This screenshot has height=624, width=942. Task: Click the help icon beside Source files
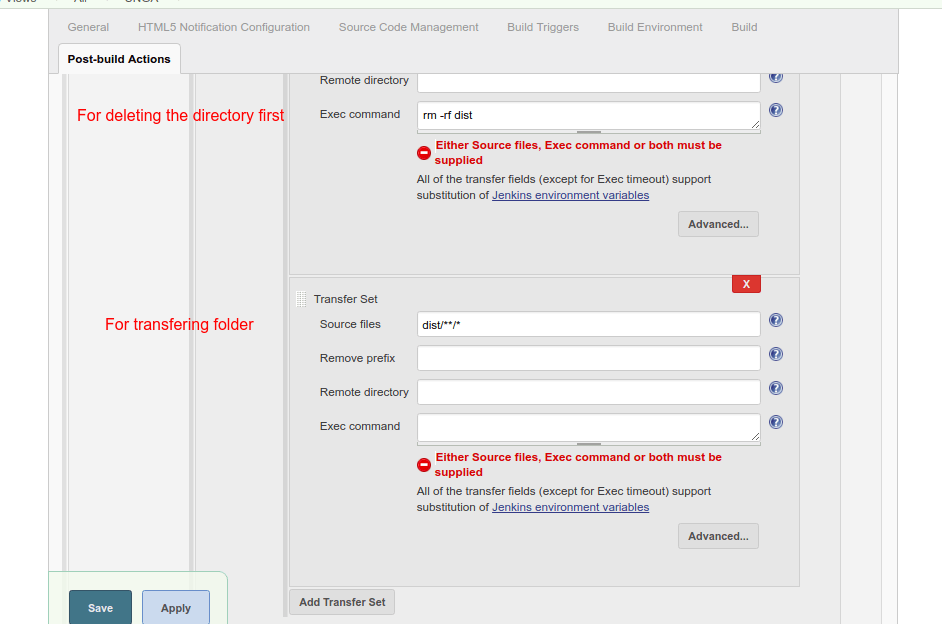tap(776, 320)
